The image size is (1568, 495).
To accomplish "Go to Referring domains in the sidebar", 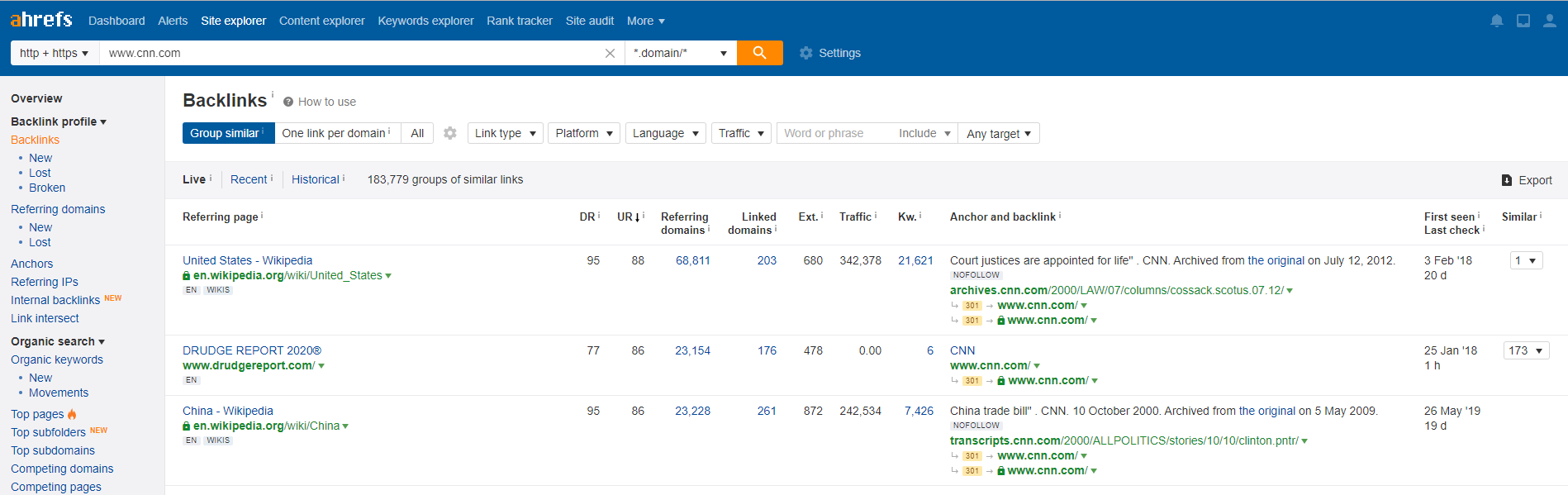I will pos(58,209).
